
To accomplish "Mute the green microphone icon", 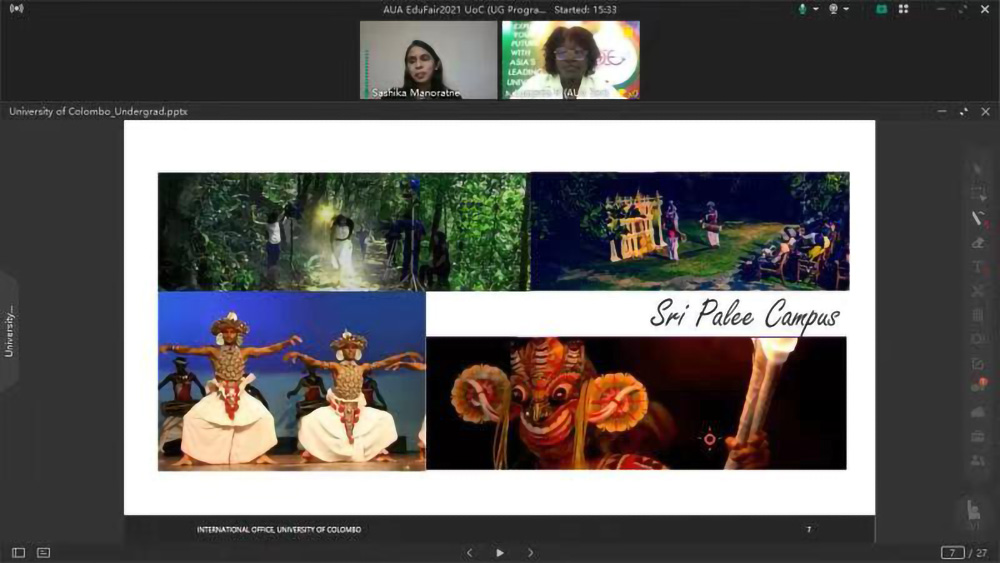I will coord(802,9).
